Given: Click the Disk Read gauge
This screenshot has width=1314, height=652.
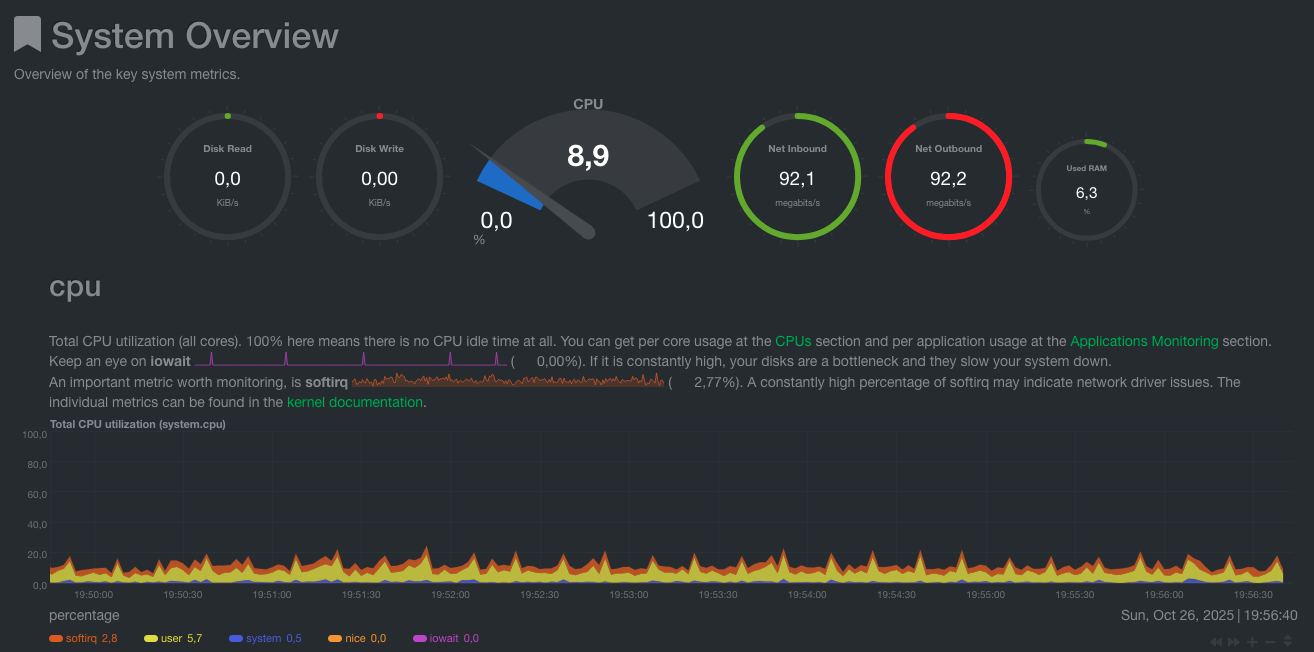Looking at the screenshot, I should [x=227, y=177].
